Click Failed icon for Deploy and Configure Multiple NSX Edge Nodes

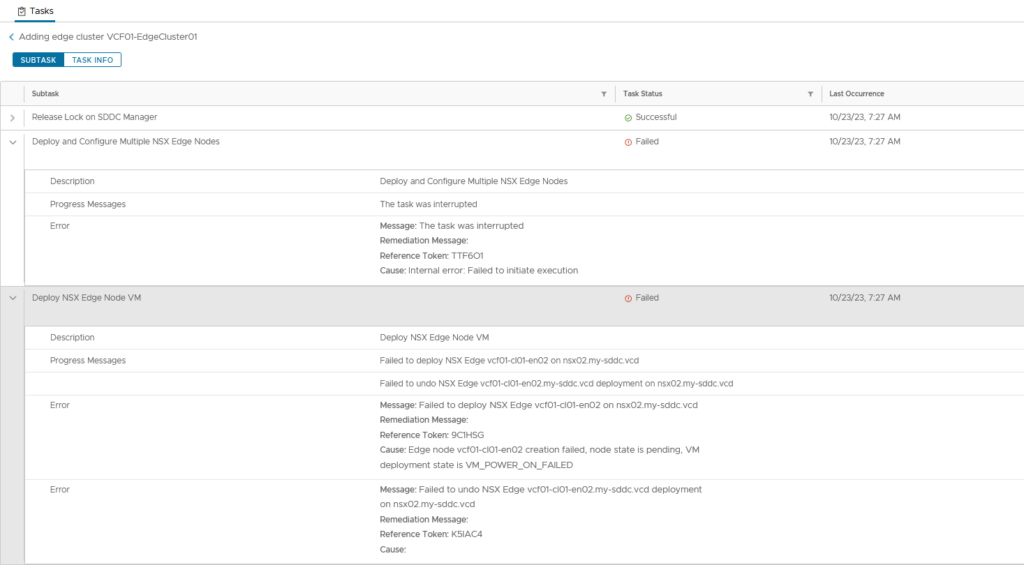coord(628,142)
